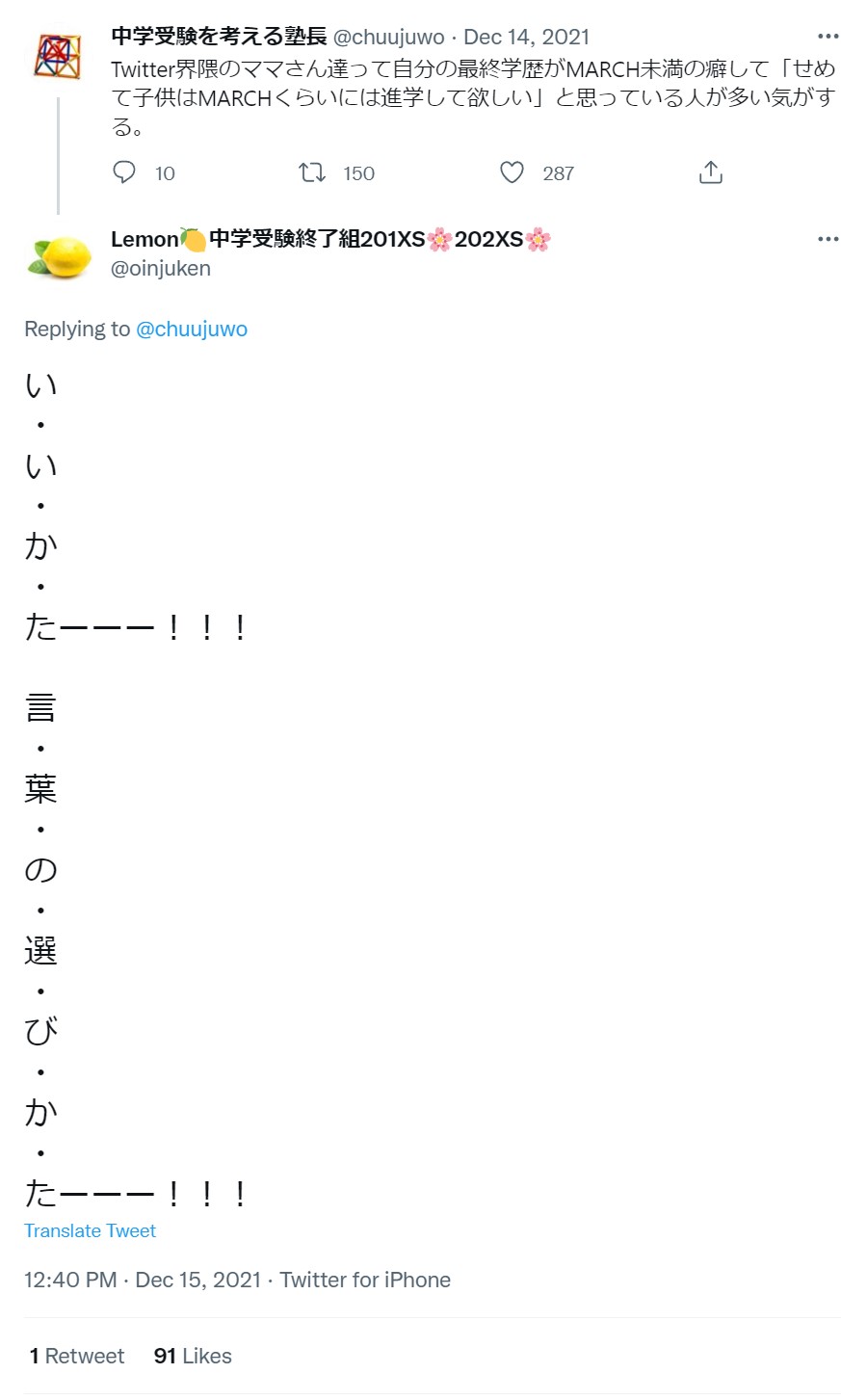Image resolution: width=841 pixels, height=1400 pixels.
Task: Open the Dec 14, 2021 timestamp
Action: pos(526,37)
